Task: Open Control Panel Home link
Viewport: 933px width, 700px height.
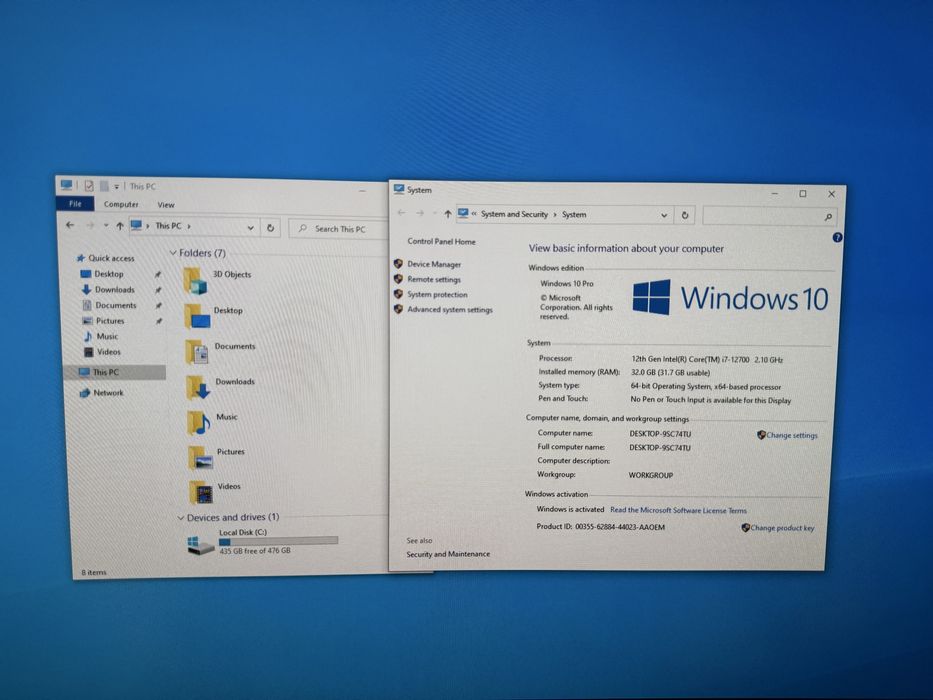Action: 442,241
